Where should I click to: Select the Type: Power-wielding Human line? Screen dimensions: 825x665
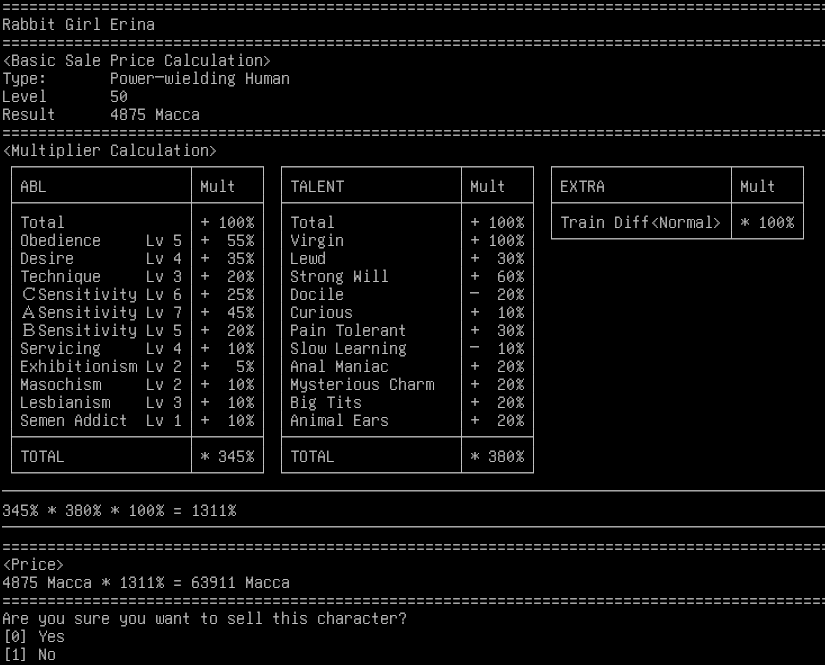pos(146,79)
